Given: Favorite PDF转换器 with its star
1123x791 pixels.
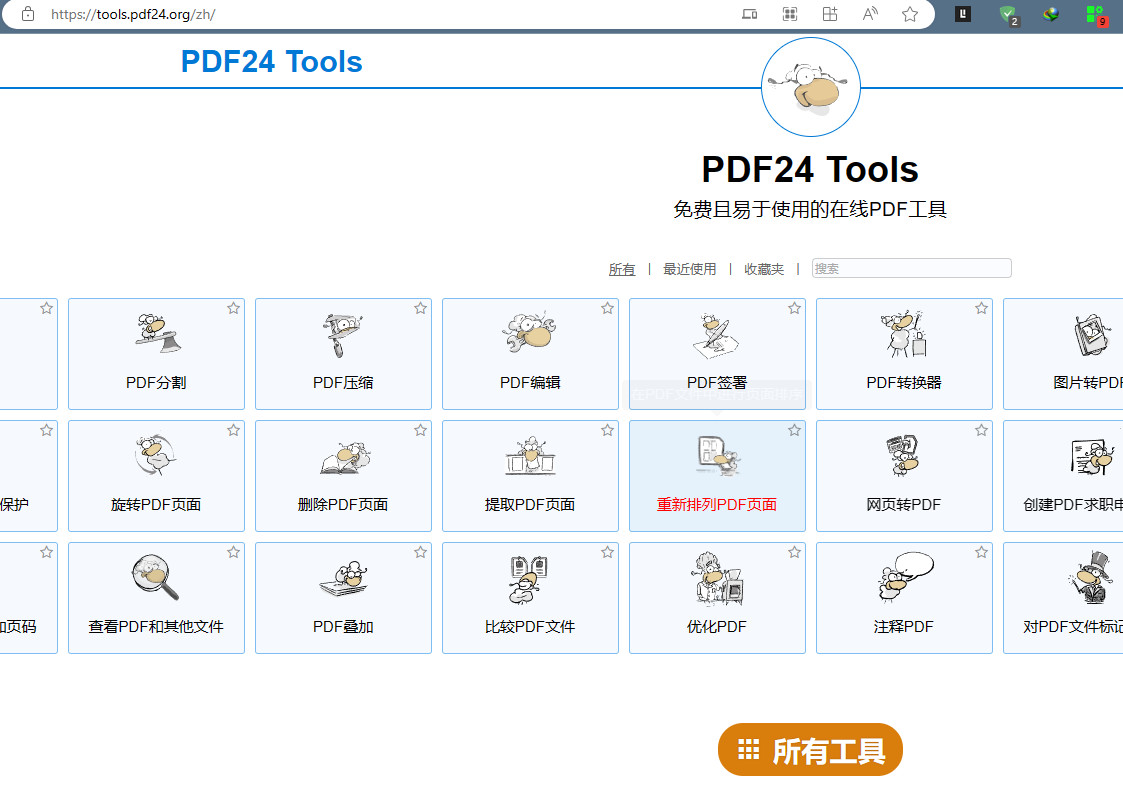Looking at the screenshot, I should tap(981, 308).
